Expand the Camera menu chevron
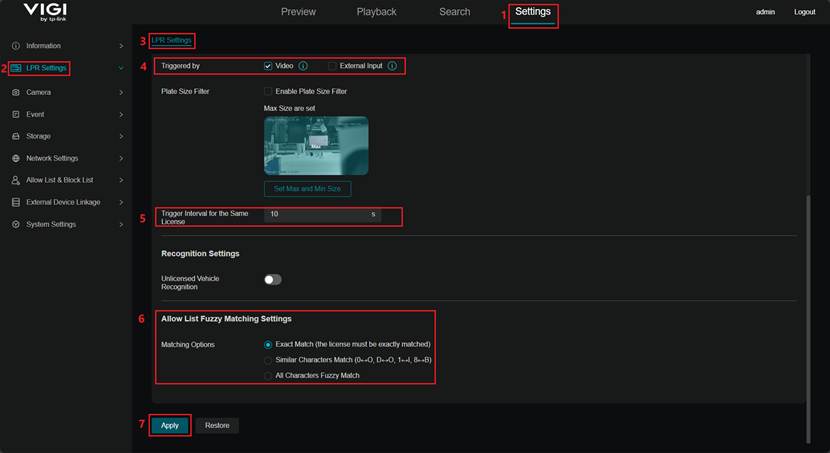830x453 pixels. pos(121,93)
